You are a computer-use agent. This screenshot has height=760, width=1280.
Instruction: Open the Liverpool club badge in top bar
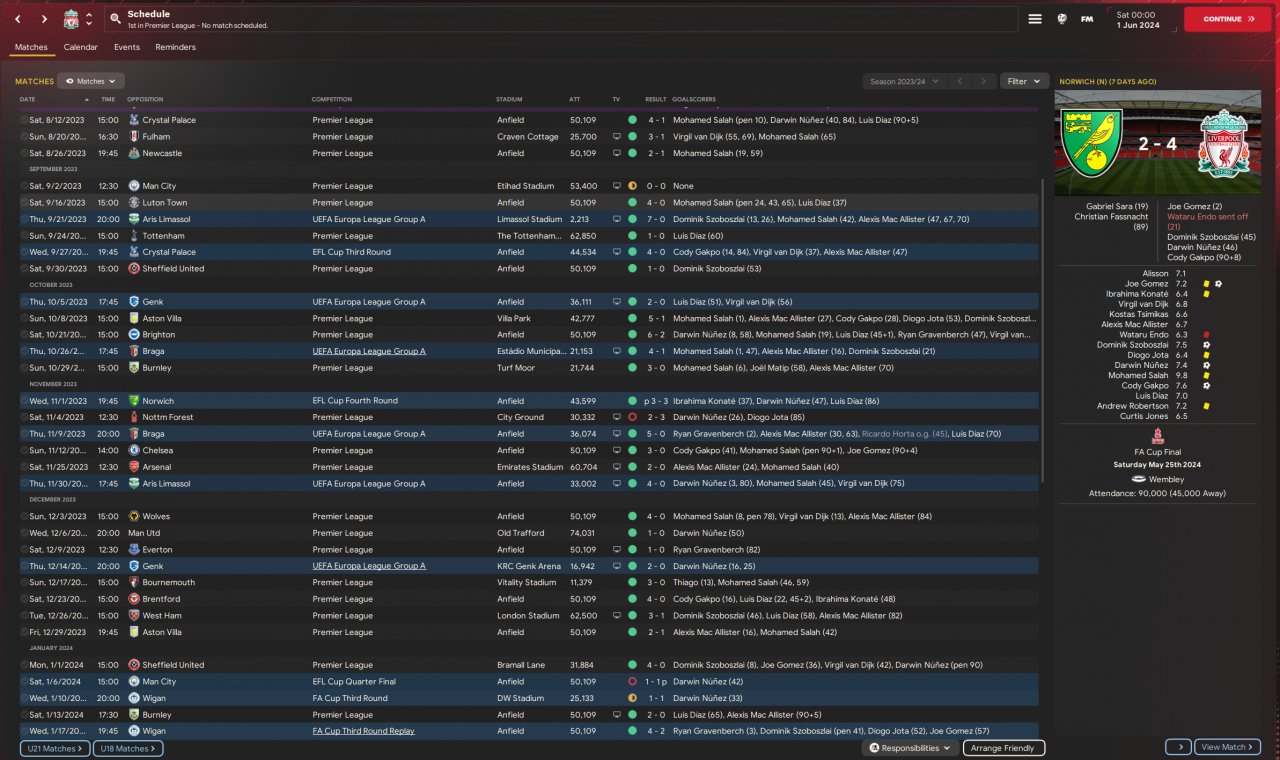click(71, 19)
